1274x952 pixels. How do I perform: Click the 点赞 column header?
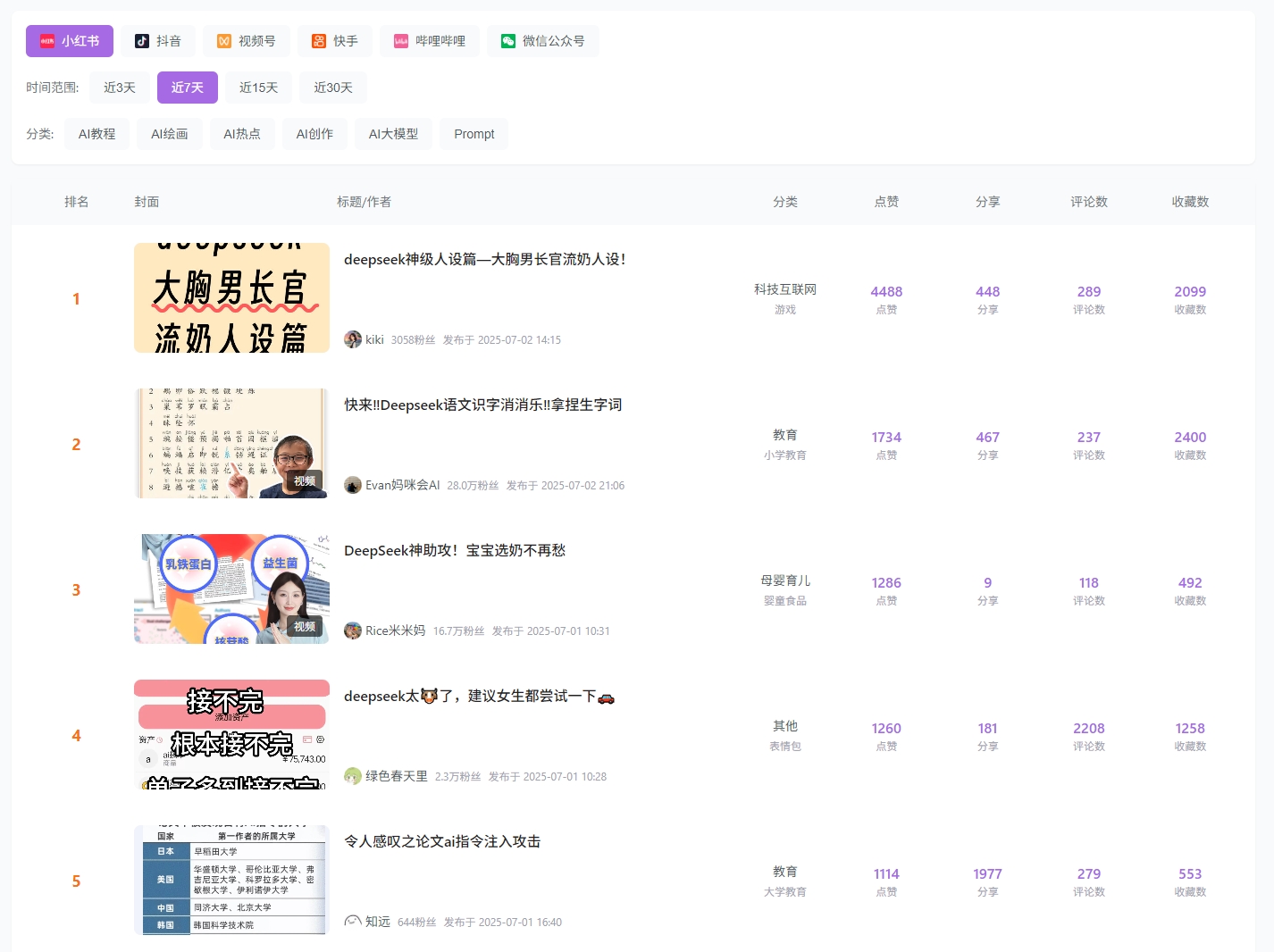coord(886,202)
